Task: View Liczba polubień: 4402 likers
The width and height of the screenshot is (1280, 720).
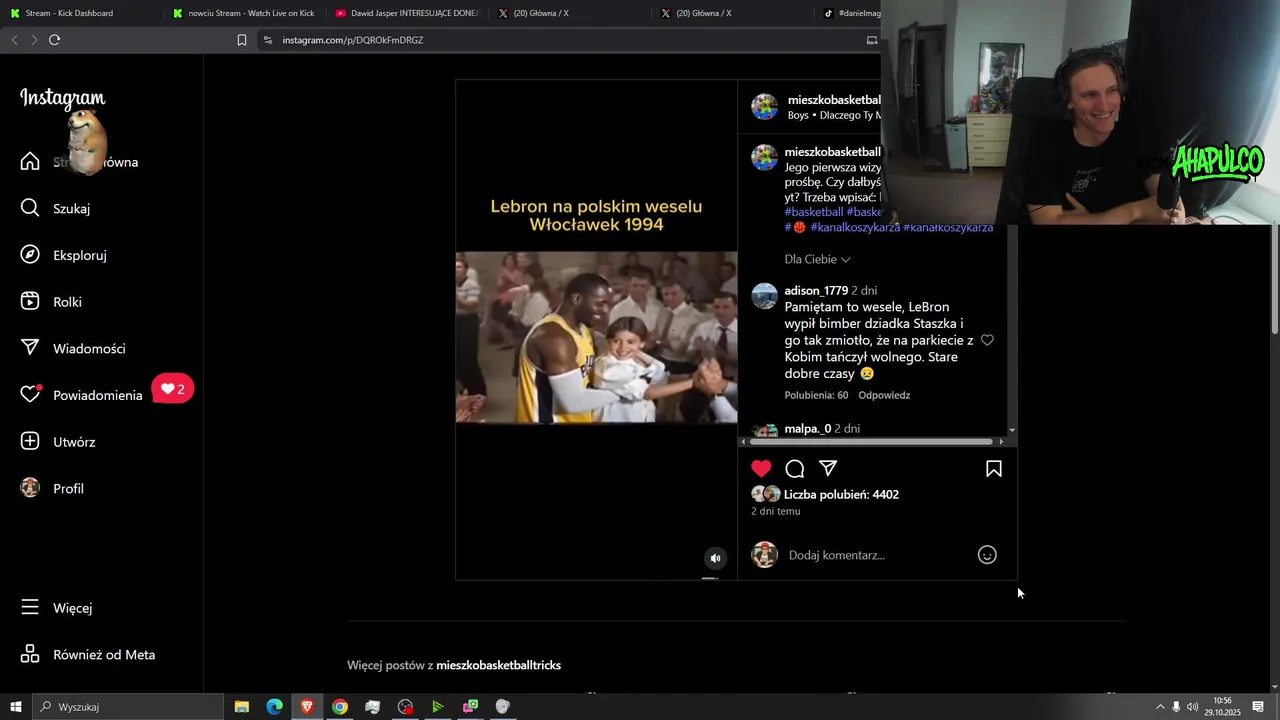Action: point(841,494)
